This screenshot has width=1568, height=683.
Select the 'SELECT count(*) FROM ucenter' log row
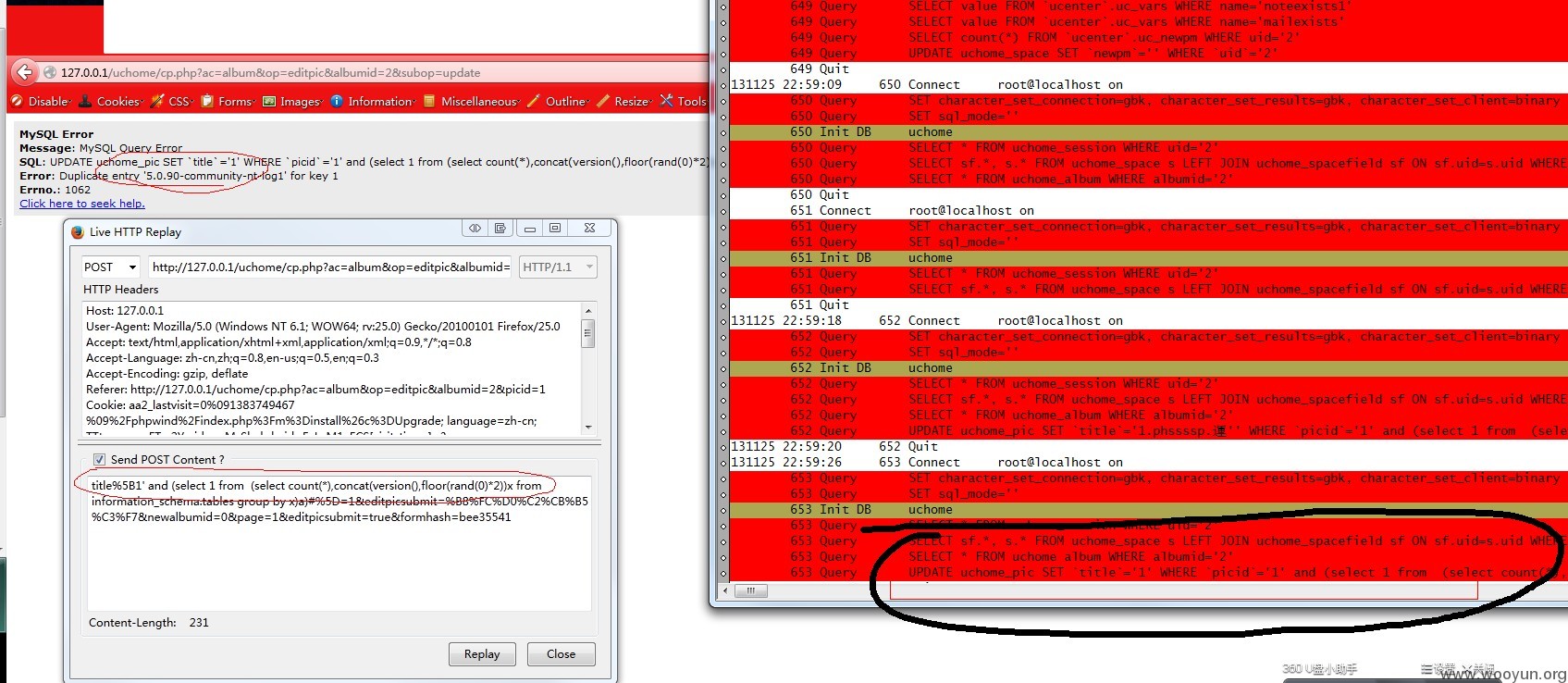pyautogui.click(x=1148, y=37)
